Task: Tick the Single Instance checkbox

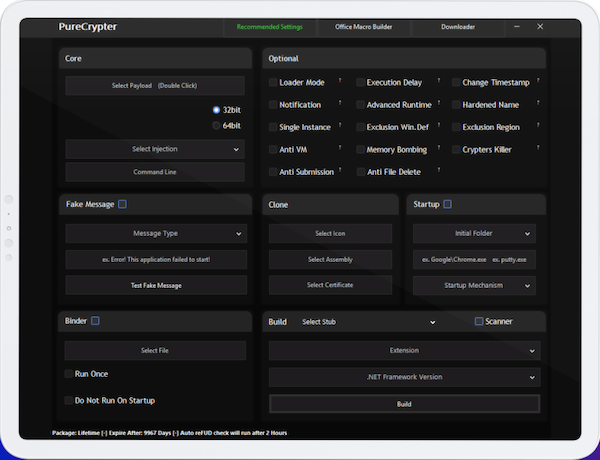Action: pos(273,127)
